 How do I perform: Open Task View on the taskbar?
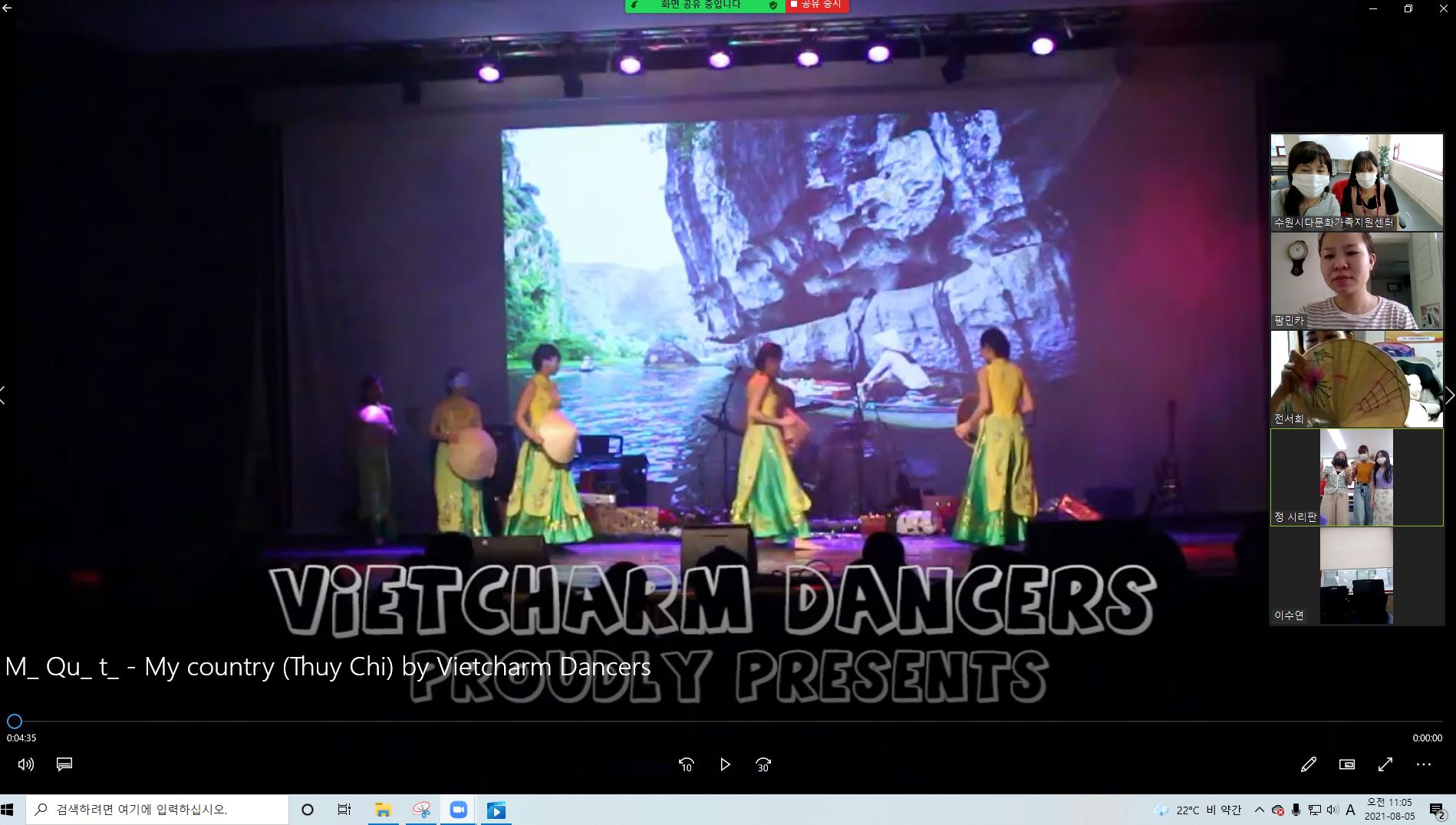click(344, 810)
